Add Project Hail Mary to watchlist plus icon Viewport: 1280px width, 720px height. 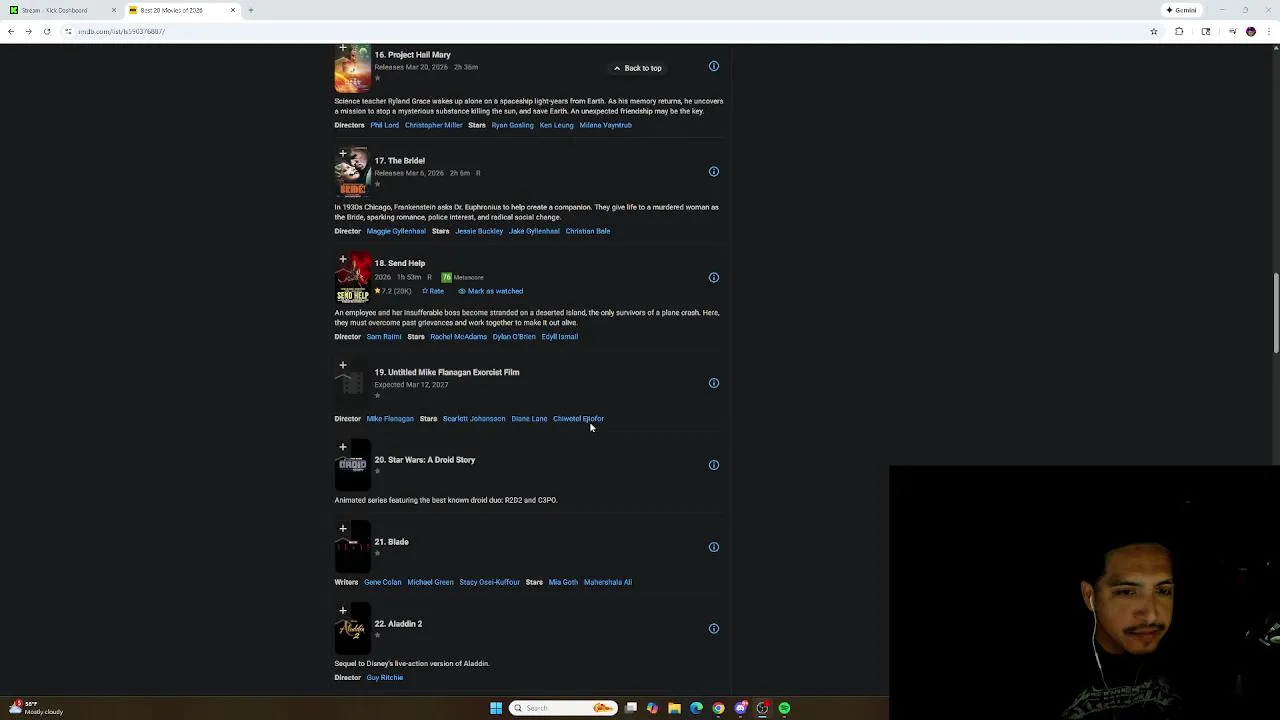click(343, 48)
